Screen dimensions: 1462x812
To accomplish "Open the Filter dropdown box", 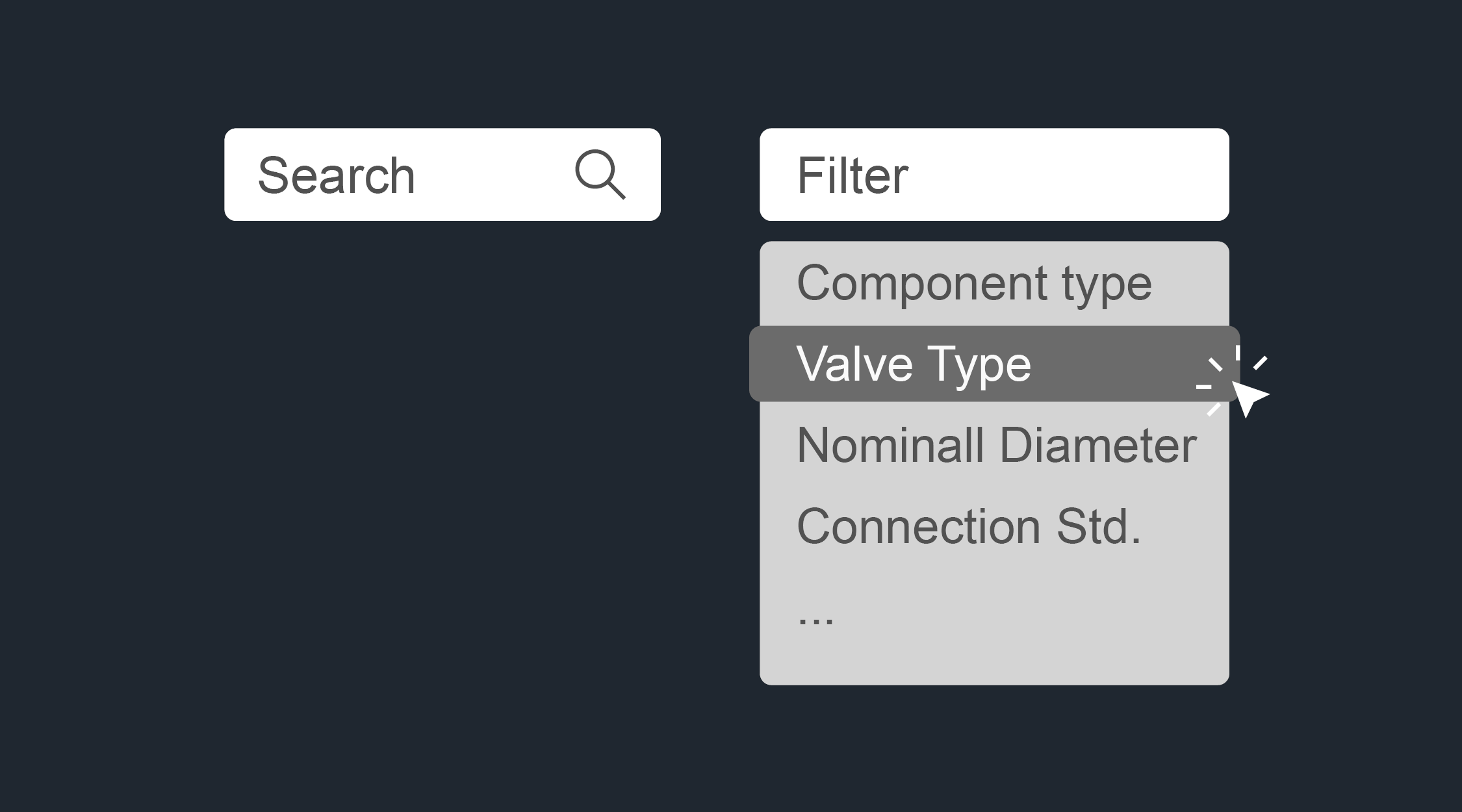I will click(x=994, y=175).
